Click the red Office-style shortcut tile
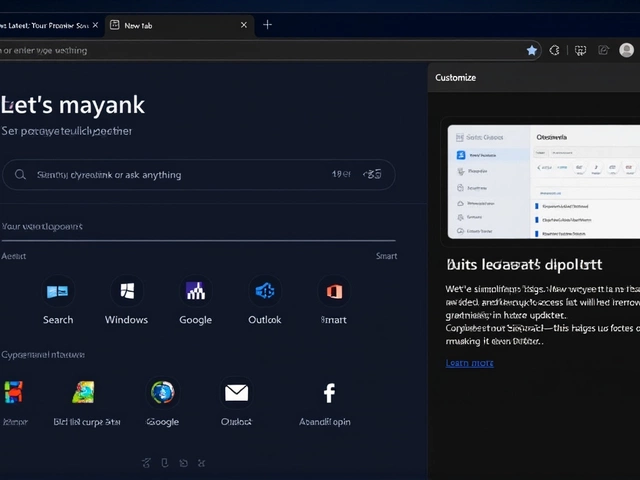This screenshot has width=640, height=480. pos(333,292)
